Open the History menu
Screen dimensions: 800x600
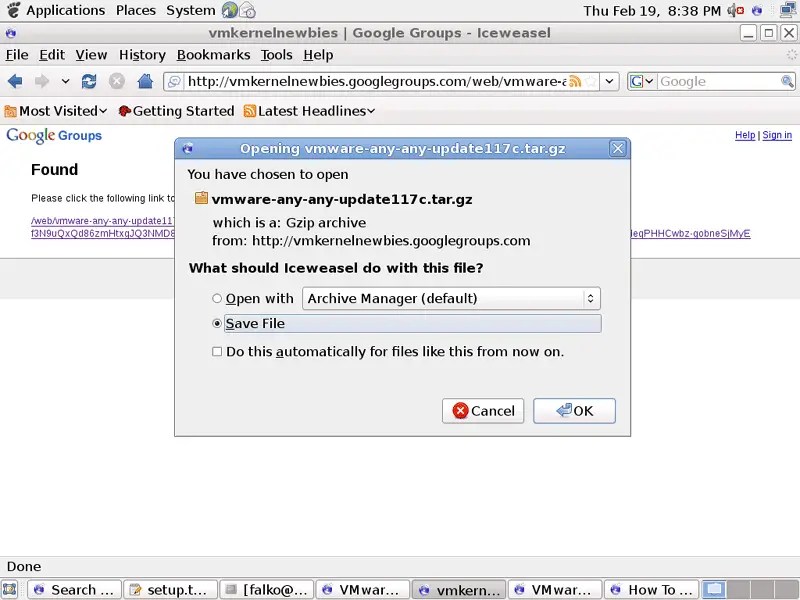tap(142, 55)
